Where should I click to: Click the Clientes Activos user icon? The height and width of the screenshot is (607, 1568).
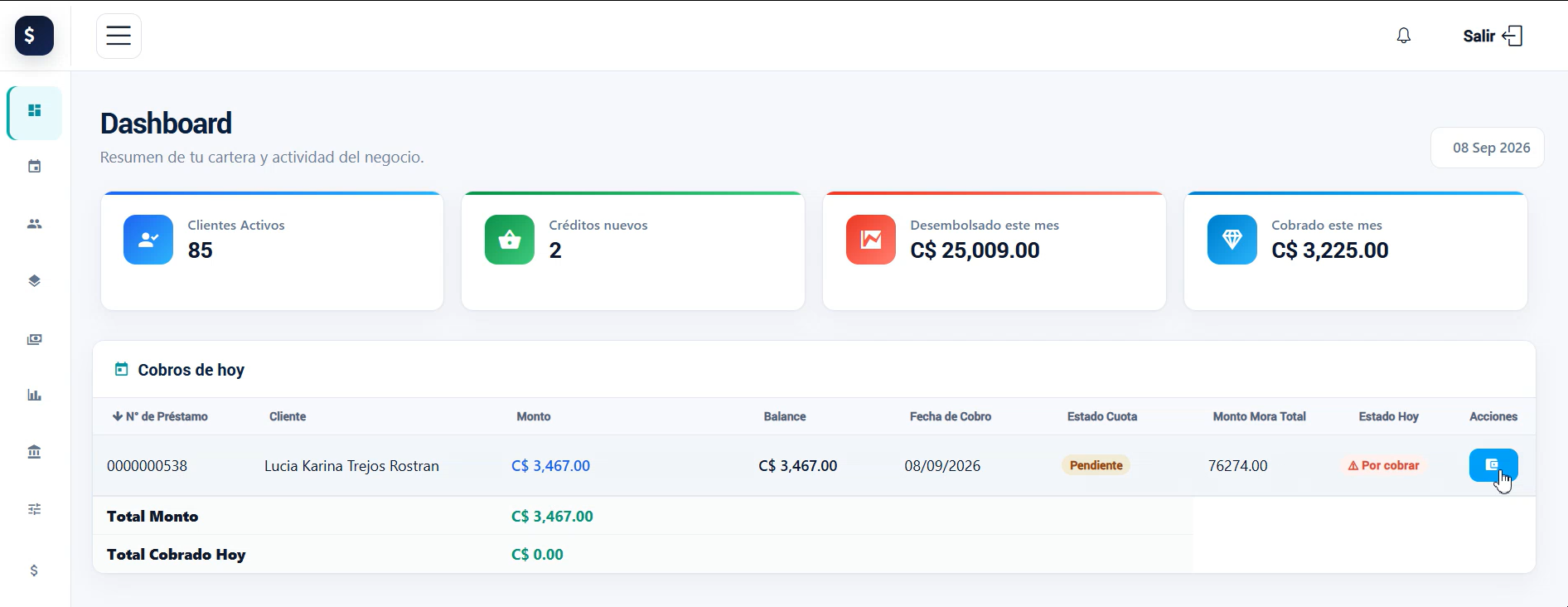148,240
